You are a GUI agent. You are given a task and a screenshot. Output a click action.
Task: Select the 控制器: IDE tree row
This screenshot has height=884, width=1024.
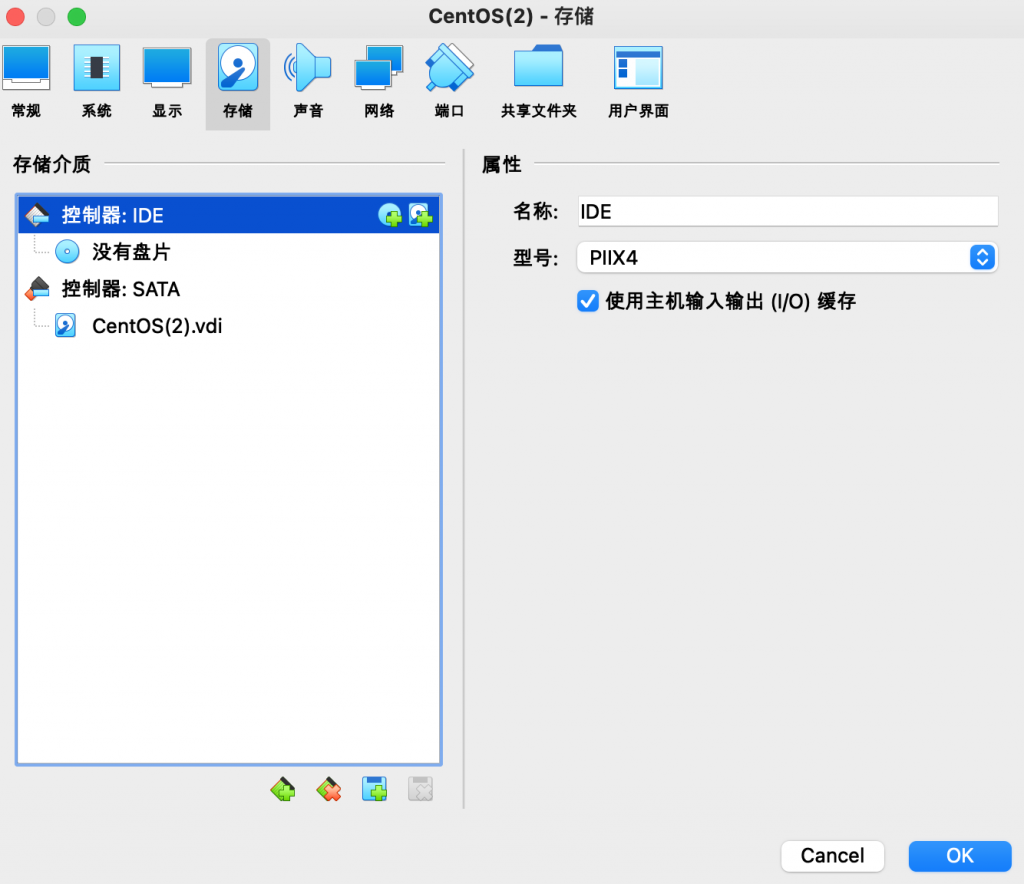click(x=229, y=215)
